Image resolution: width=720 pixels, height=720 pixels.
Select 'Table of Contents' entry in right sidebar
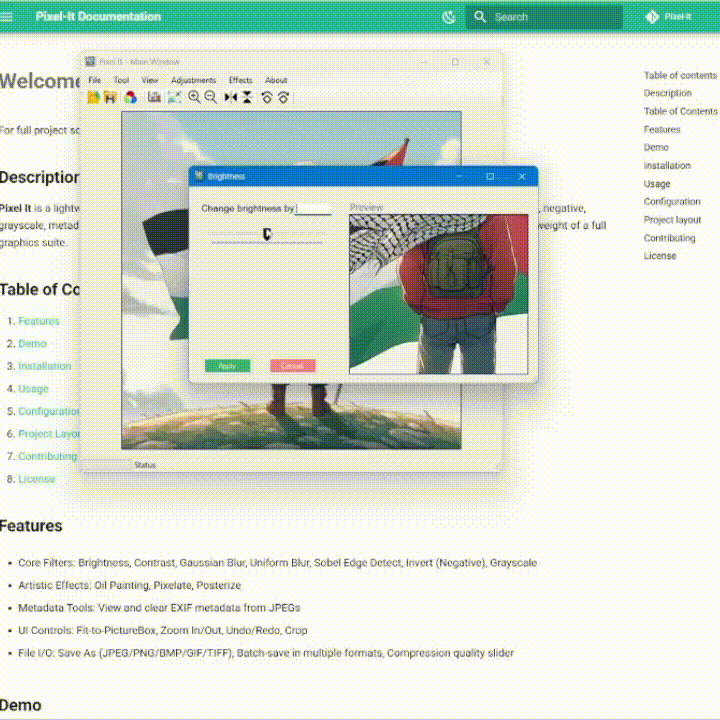pos(681,111)
